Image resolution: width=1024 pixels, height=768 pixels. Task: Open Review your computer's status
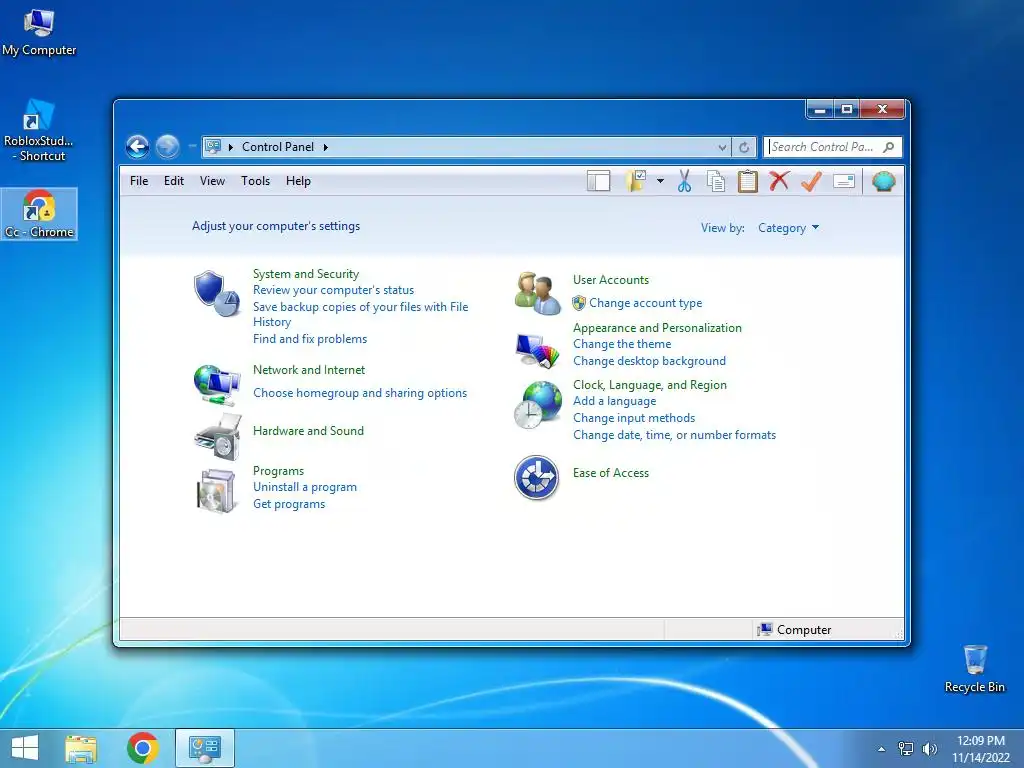click(333, 290)
